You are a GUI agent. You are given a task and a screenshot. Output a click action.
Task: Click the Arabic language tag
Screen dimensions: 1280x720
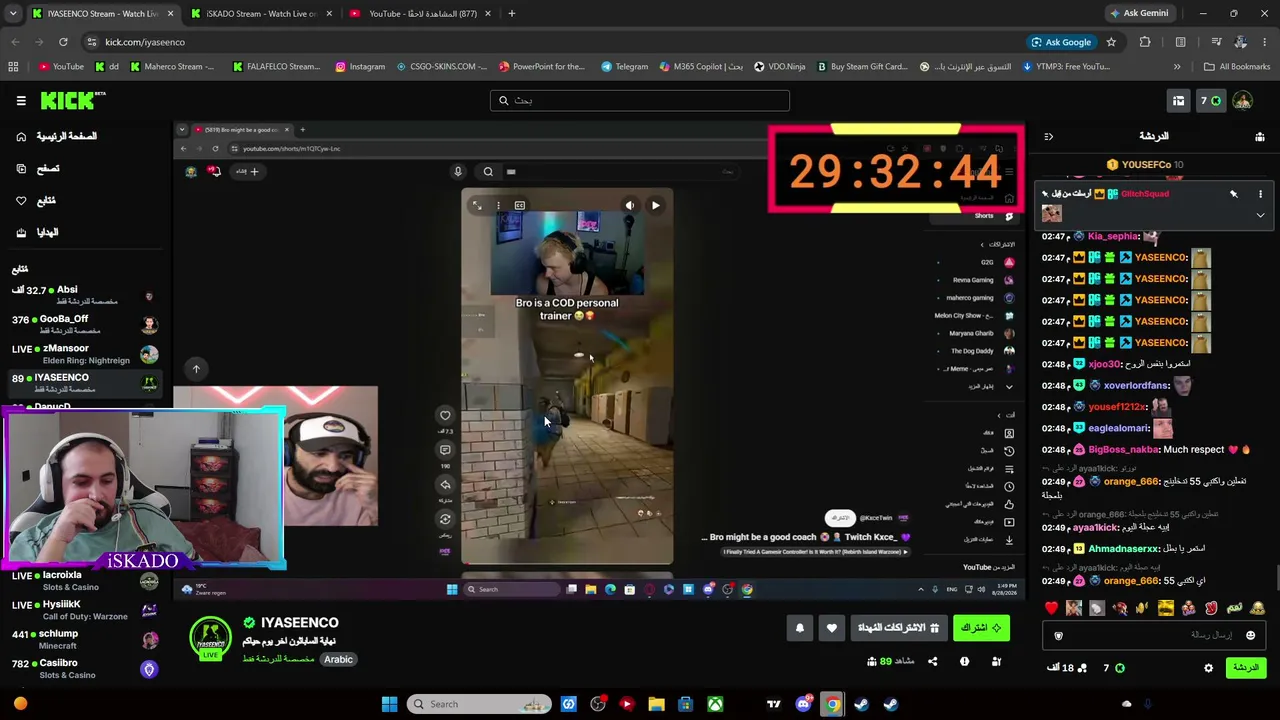click(x=338, y=659)
